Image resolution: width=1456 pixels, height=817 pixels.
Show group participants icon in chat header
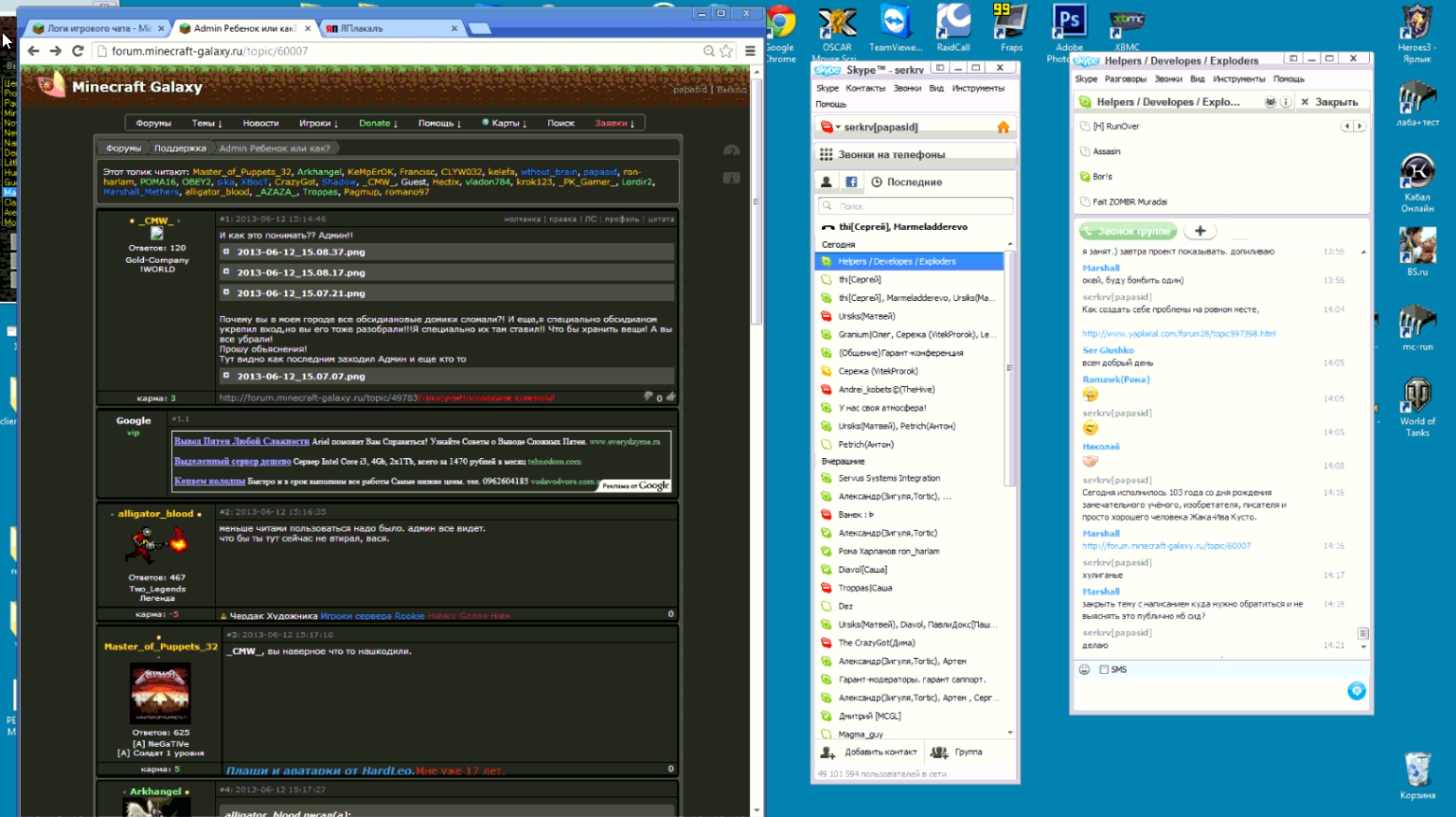(x=1271, y=102)
